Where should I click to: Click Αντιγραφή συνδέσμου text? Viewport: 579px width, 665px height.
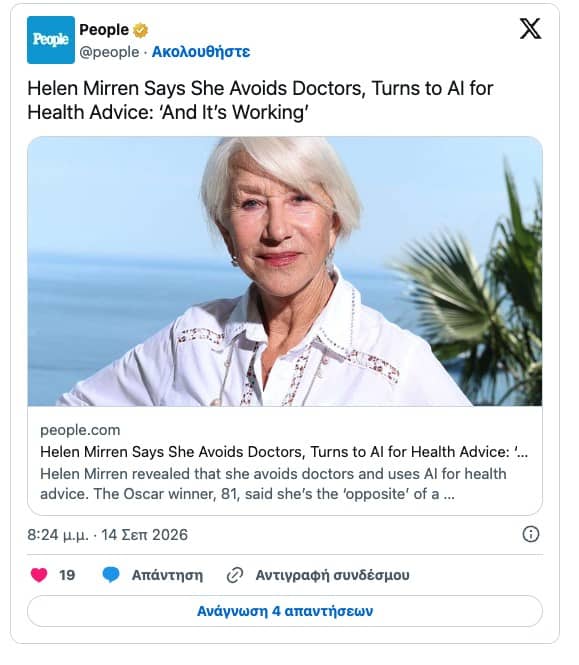333,576
